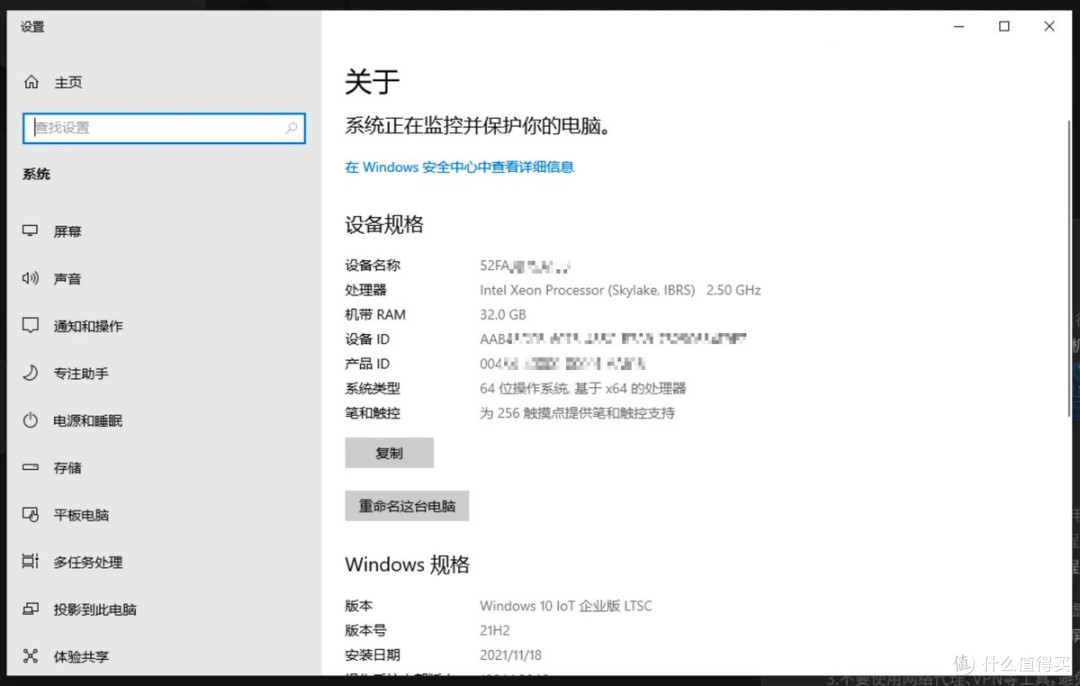Open 存储 storage icon
This screenshot has height=686, width=1080.
pos(30,467)
